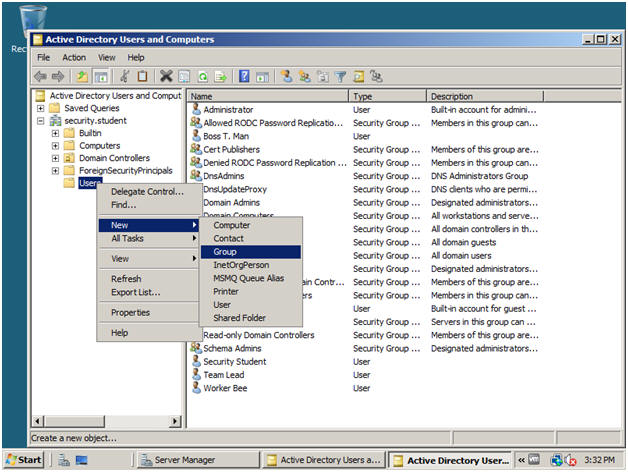Open Properties via the toolbar icon
The width and height of the screenshot is (628, 472).
[x=184, y=76]
